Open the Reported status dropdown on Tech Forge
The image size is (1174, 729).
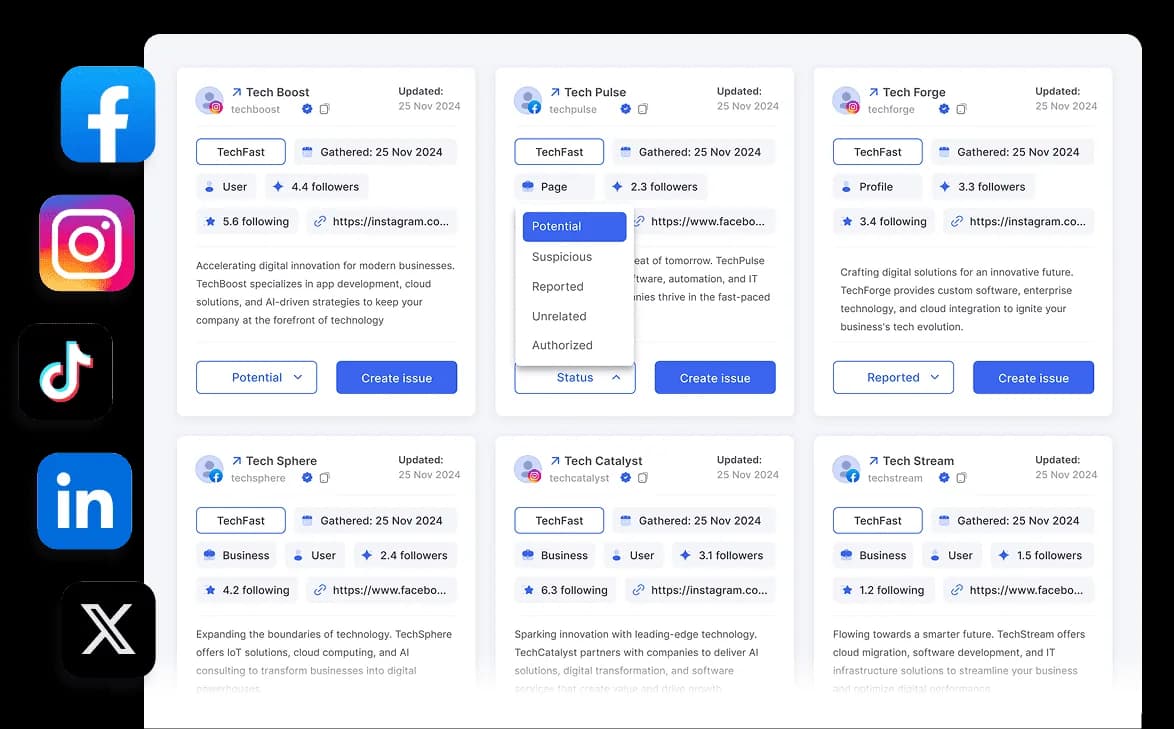click(893, 378)
